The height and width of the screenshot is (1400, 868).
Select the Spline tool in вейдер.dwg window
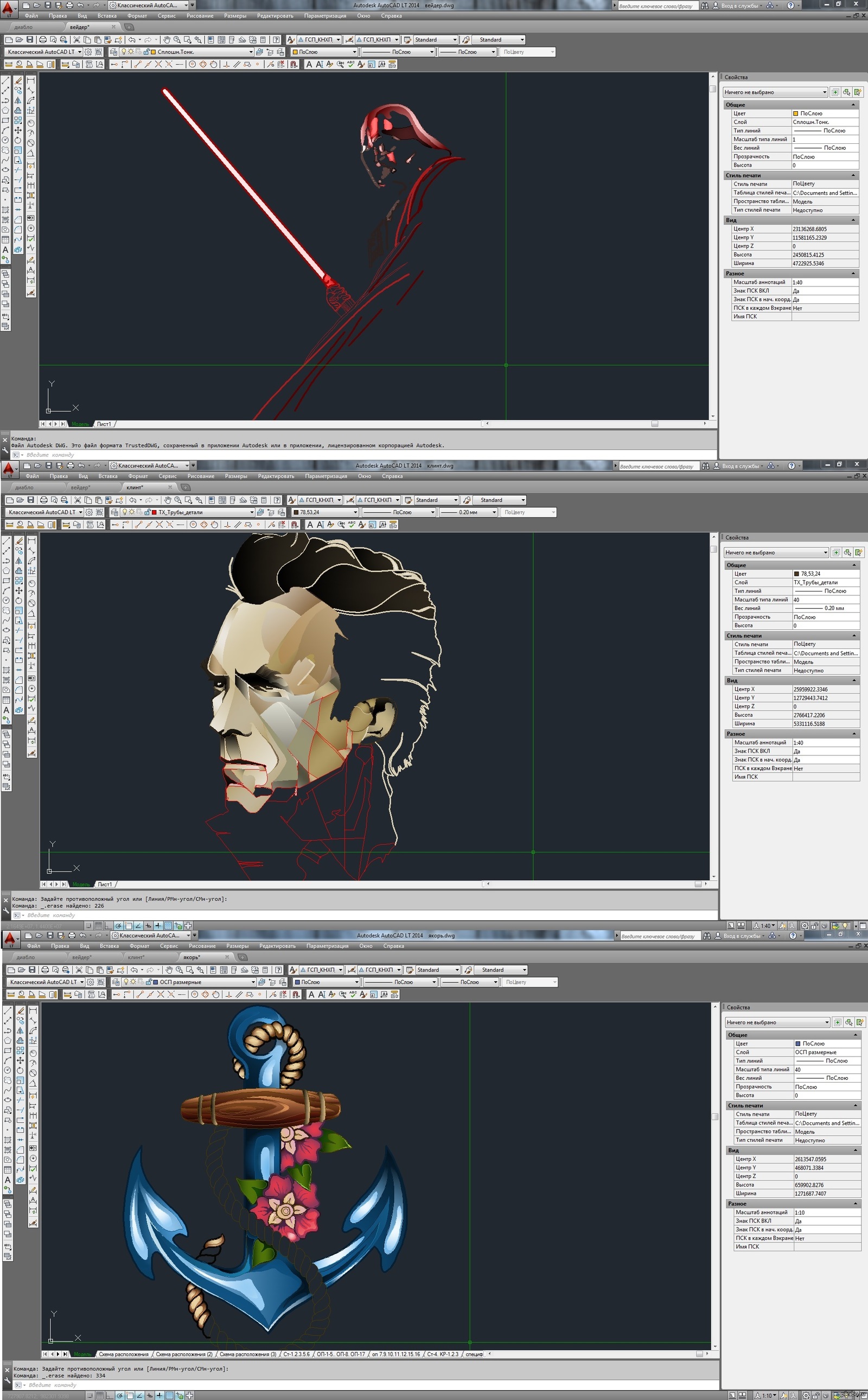tap(5, 160)
